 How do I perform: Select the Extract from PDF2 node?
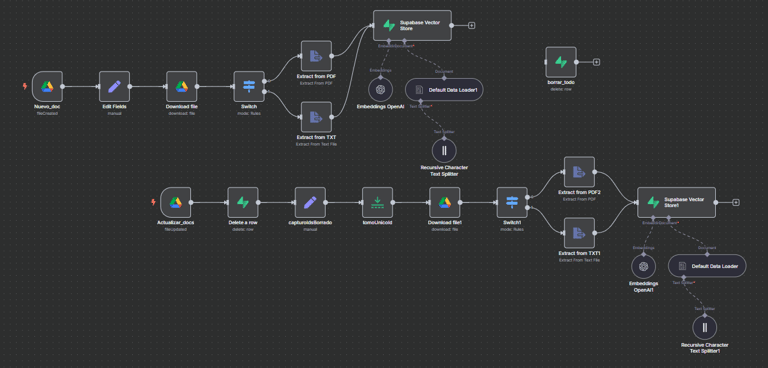(579, 172)
